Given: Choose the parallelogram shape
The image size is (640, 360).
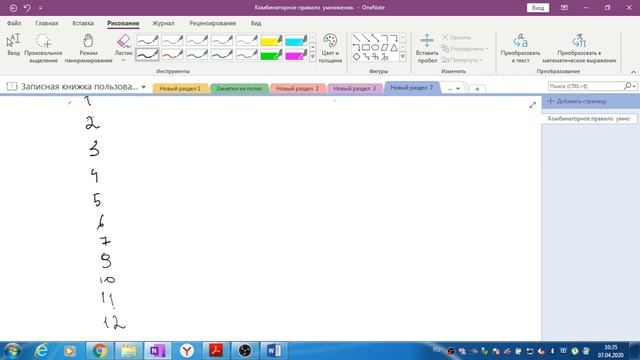Looking at the screenshot, I should [x=384, y=47].
